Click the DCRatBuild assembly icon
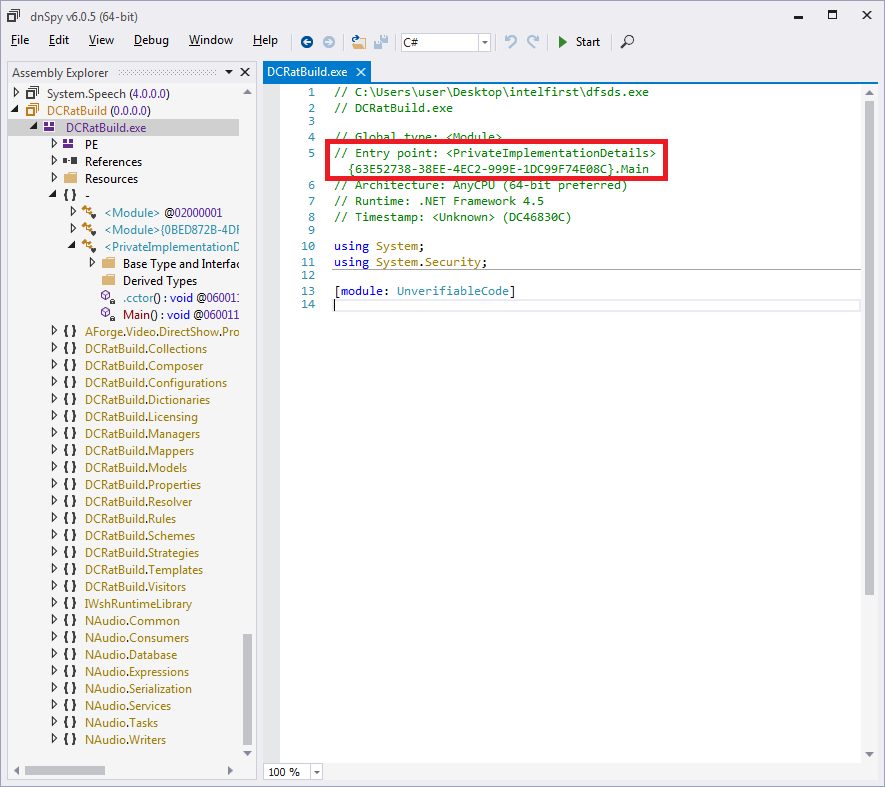 coord(33,110)
